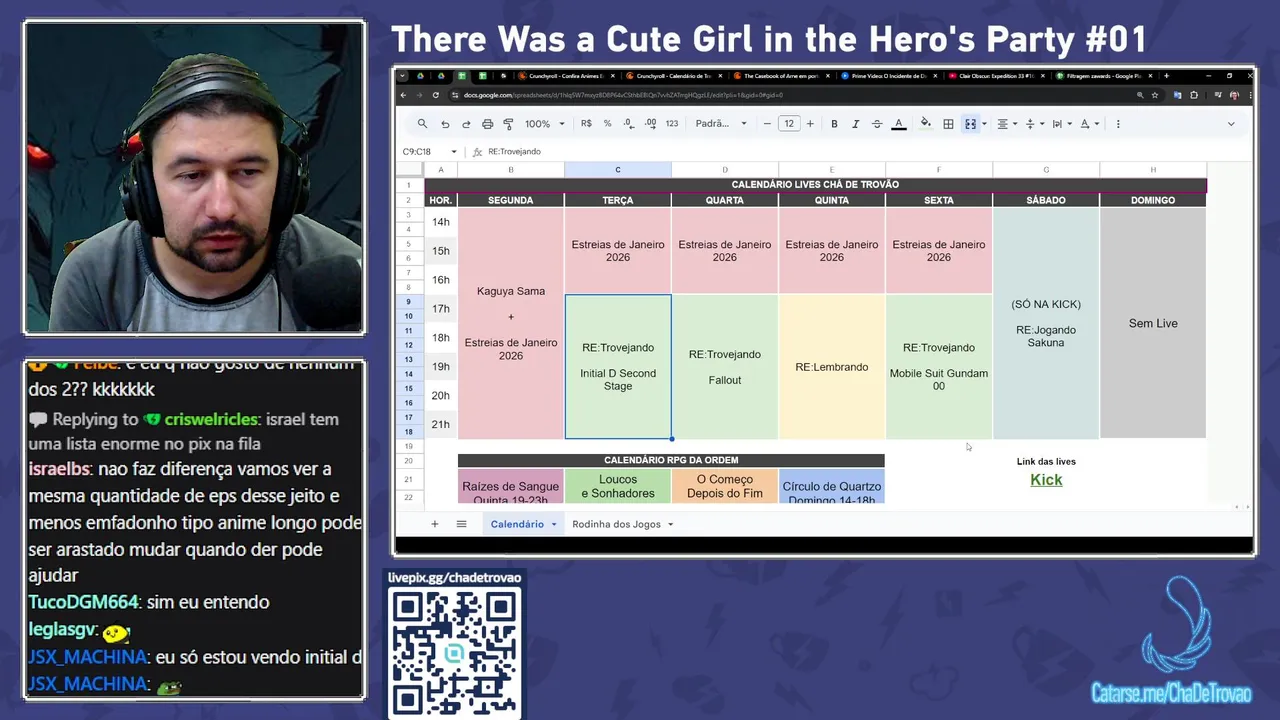Click the browser back arrow
This screenshot has height=720, width=1280.
tap(403, 95)
